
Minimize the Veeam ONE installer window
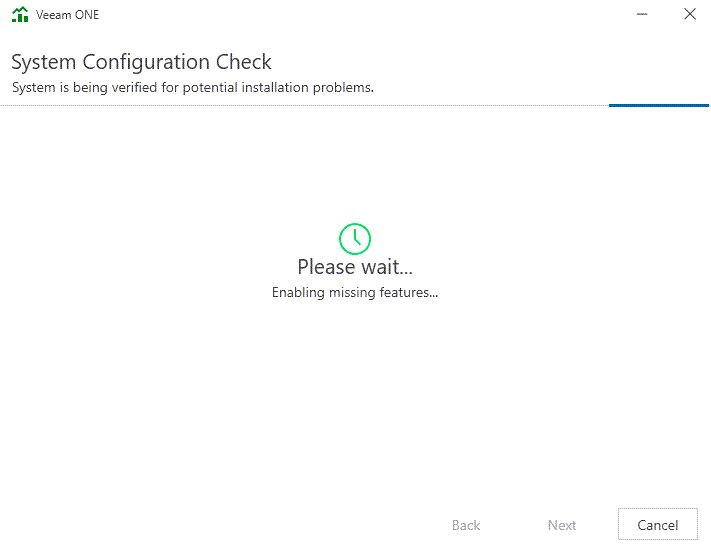coord(641,15)
